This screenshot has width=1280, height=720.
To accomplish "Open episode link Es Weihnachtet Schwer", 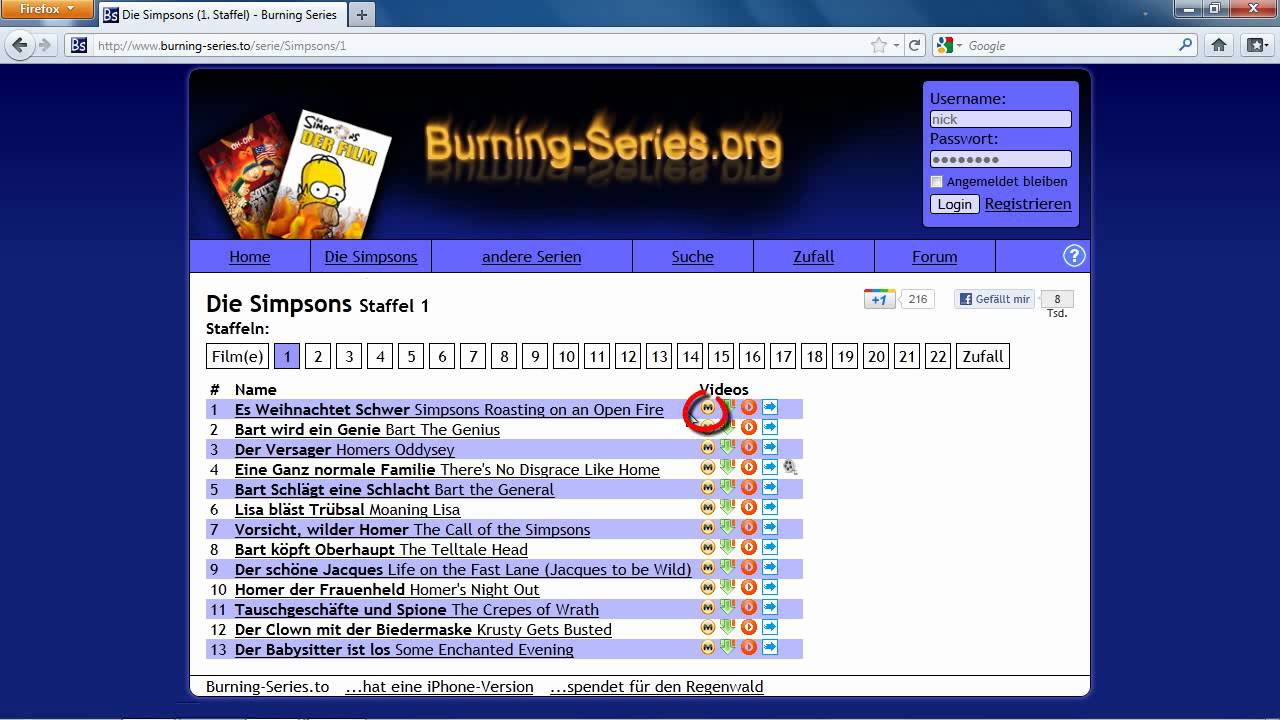I will (x=449, y=409).
